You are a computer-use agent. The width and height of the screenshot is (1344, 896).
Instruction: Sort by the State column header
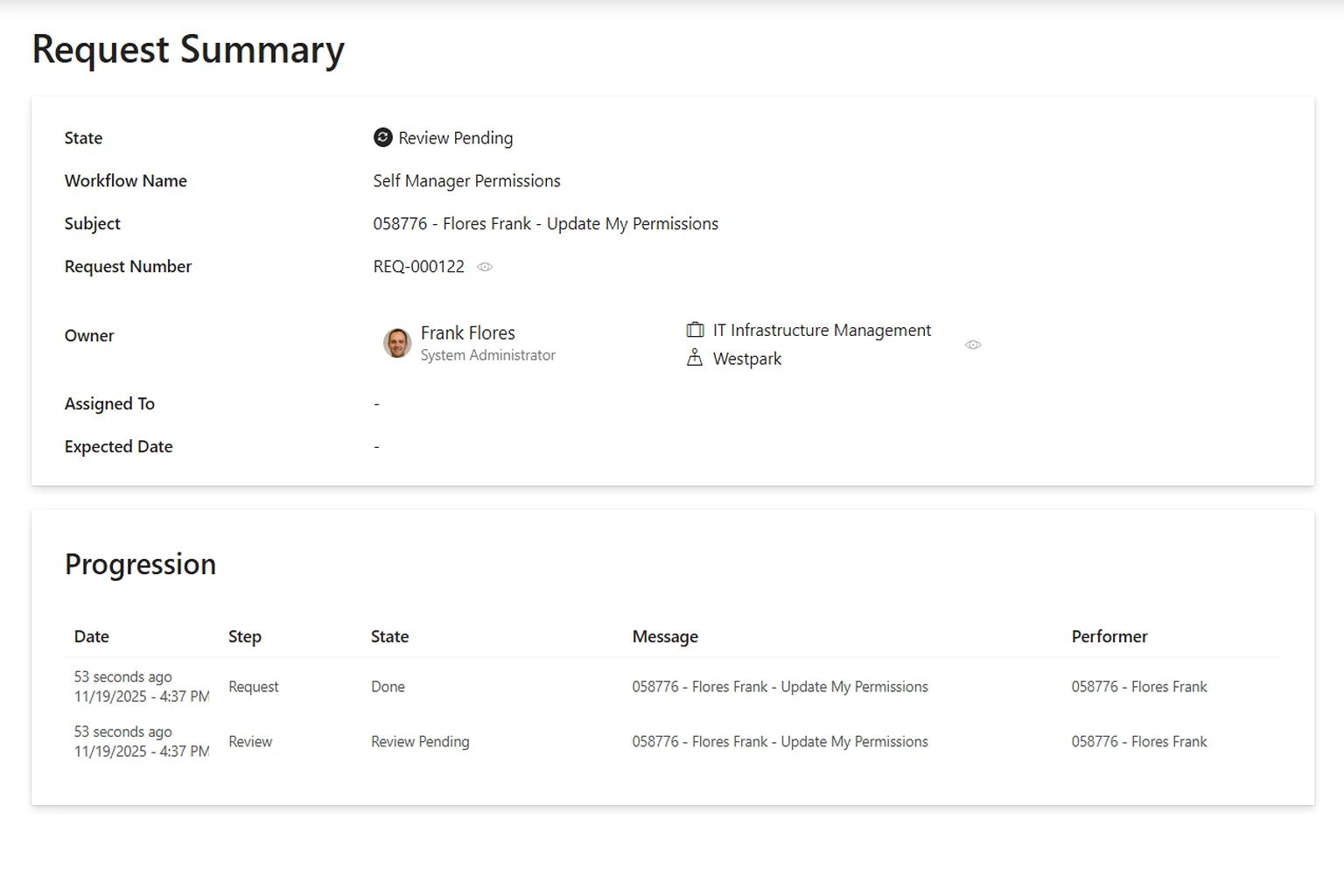click(389, 636)
